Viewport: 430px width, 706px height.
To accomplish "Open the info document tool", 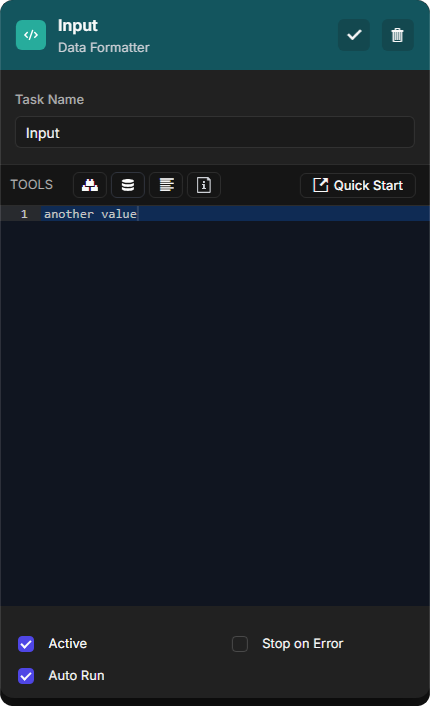I will click(204, 185).
